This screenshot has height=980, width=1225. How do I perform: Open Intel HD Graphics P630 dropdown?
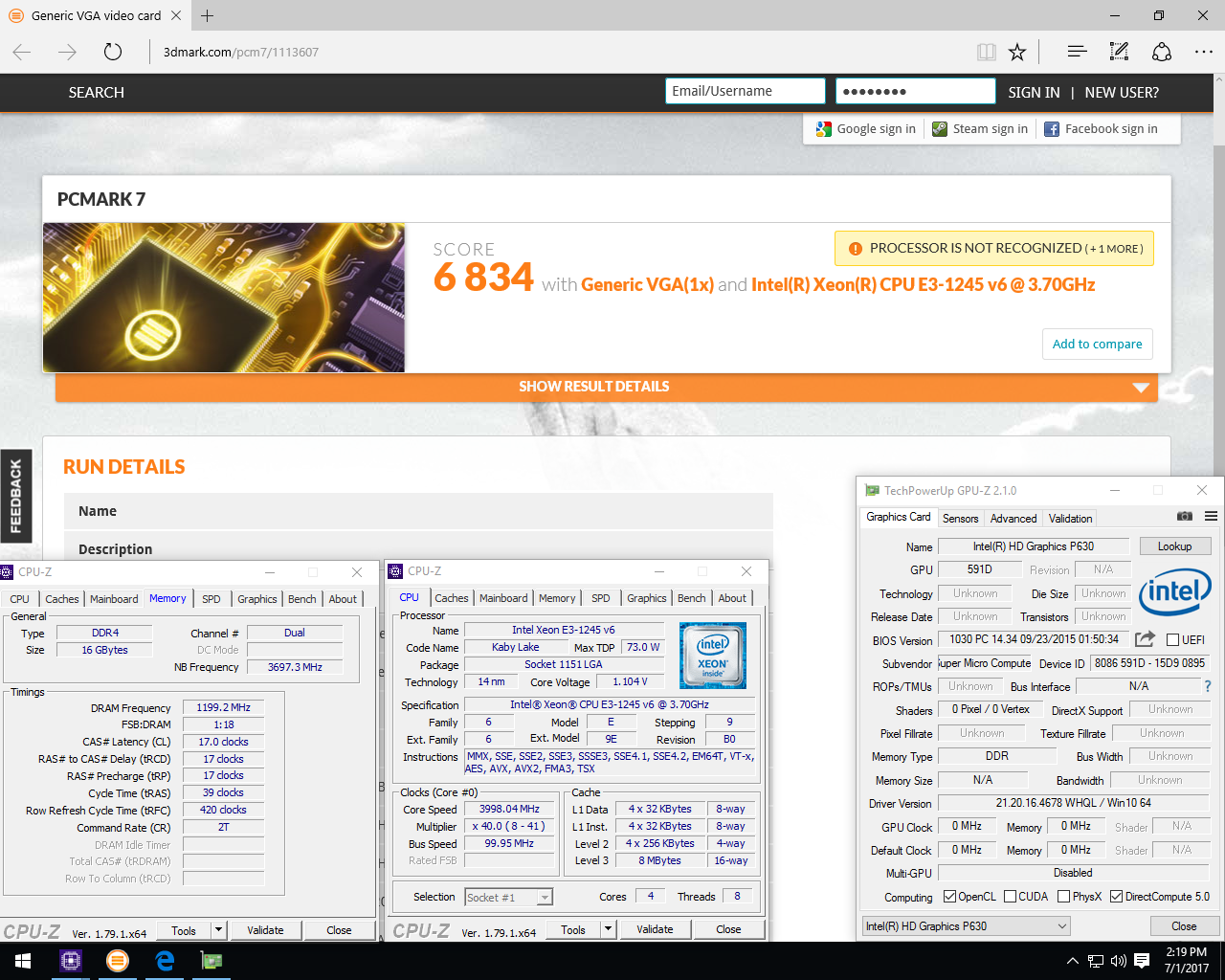(x=966, y=926)
